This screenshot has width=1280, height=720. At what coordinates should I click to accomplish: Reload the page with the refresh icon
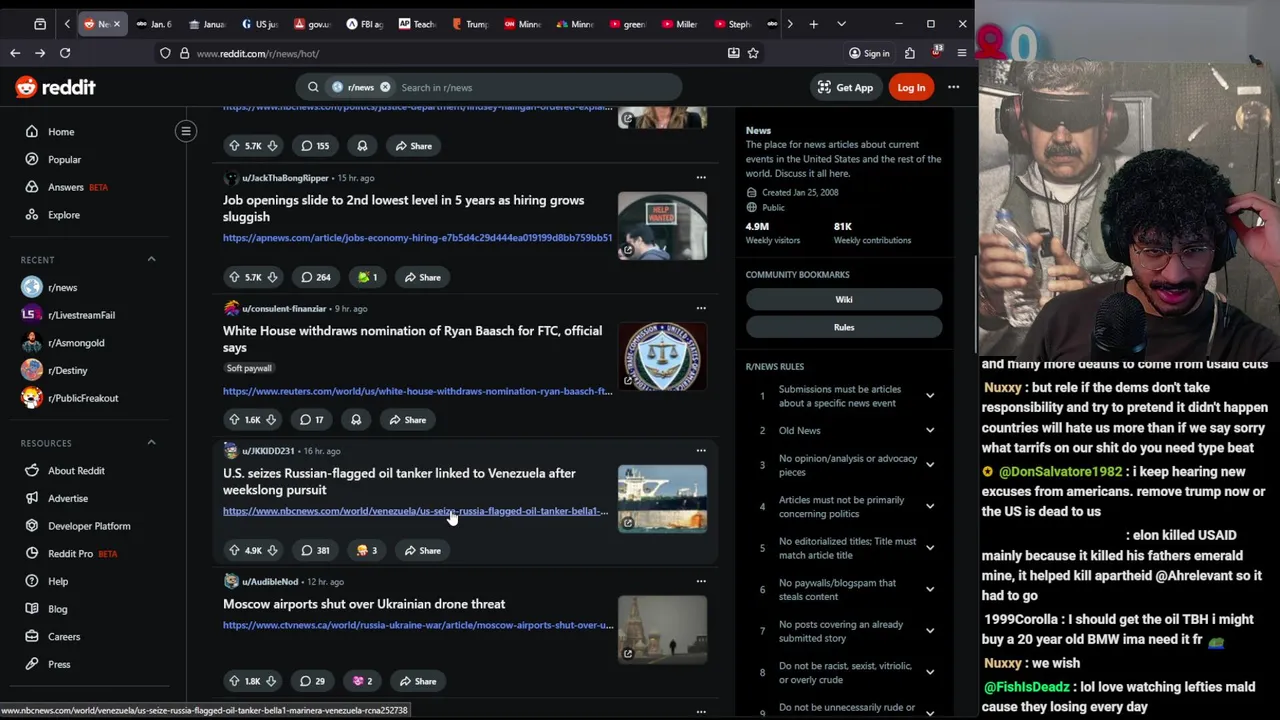point(65,53)
